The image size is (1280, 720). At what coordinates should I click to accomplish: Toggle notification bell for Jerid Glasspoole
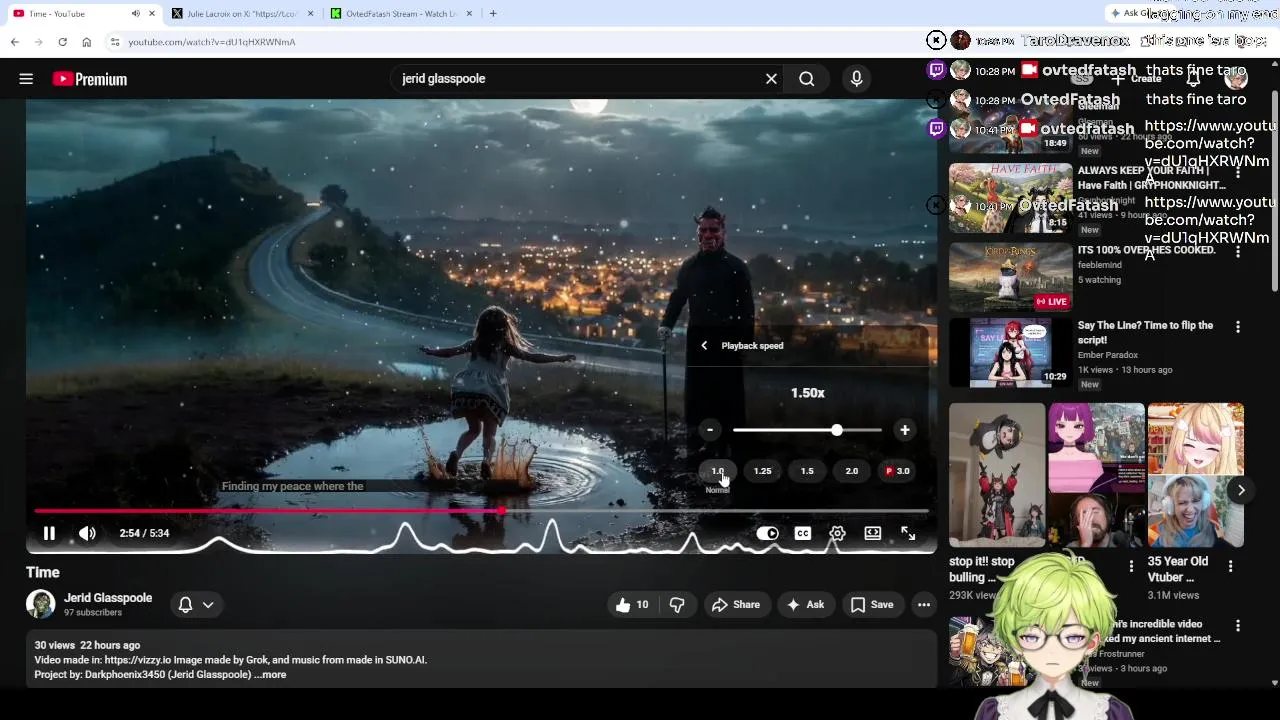(x=185, y=605)
